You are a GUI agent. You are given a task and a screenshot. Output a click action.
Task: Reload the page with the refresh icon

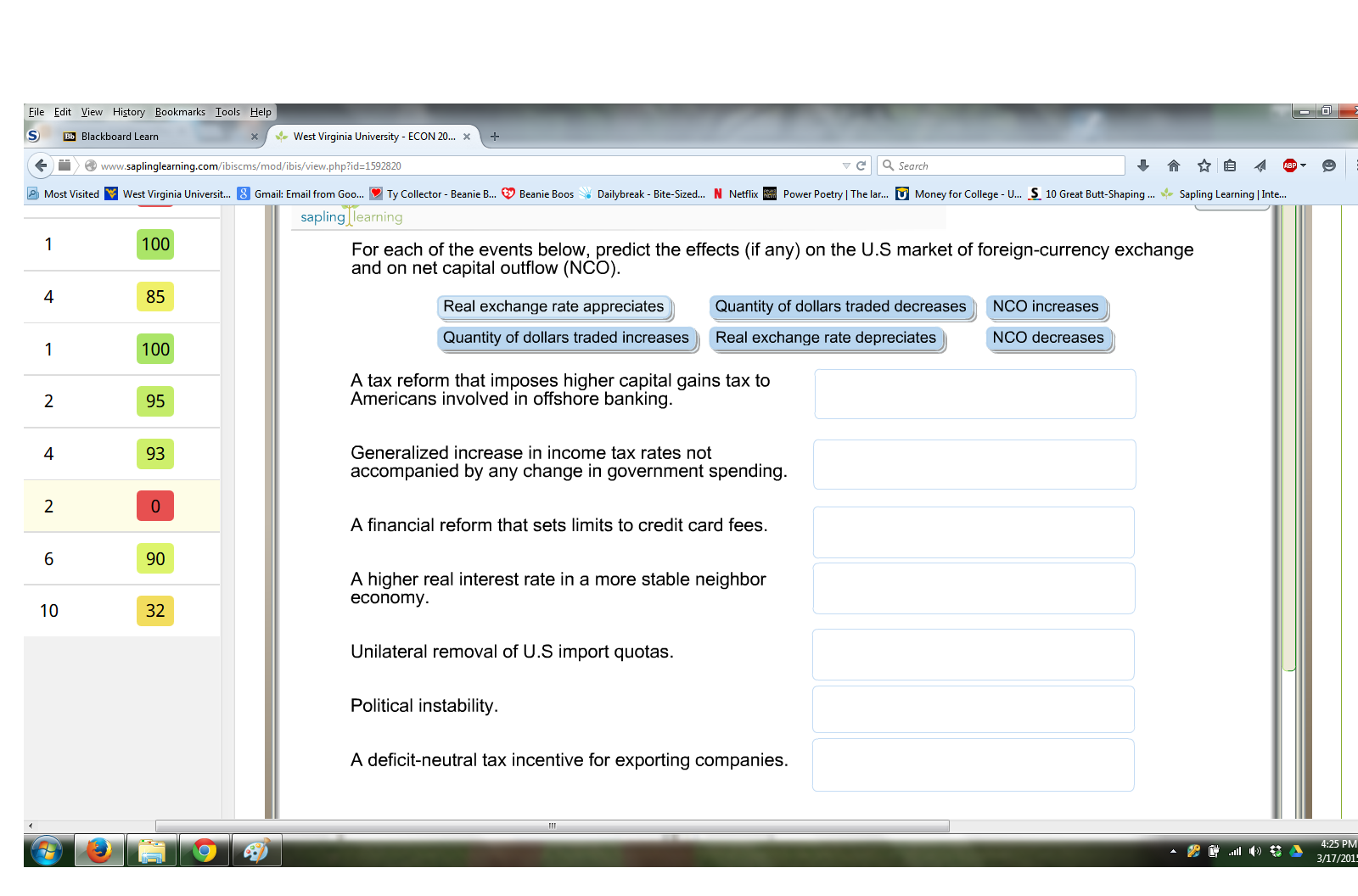(x=861, y=166)
